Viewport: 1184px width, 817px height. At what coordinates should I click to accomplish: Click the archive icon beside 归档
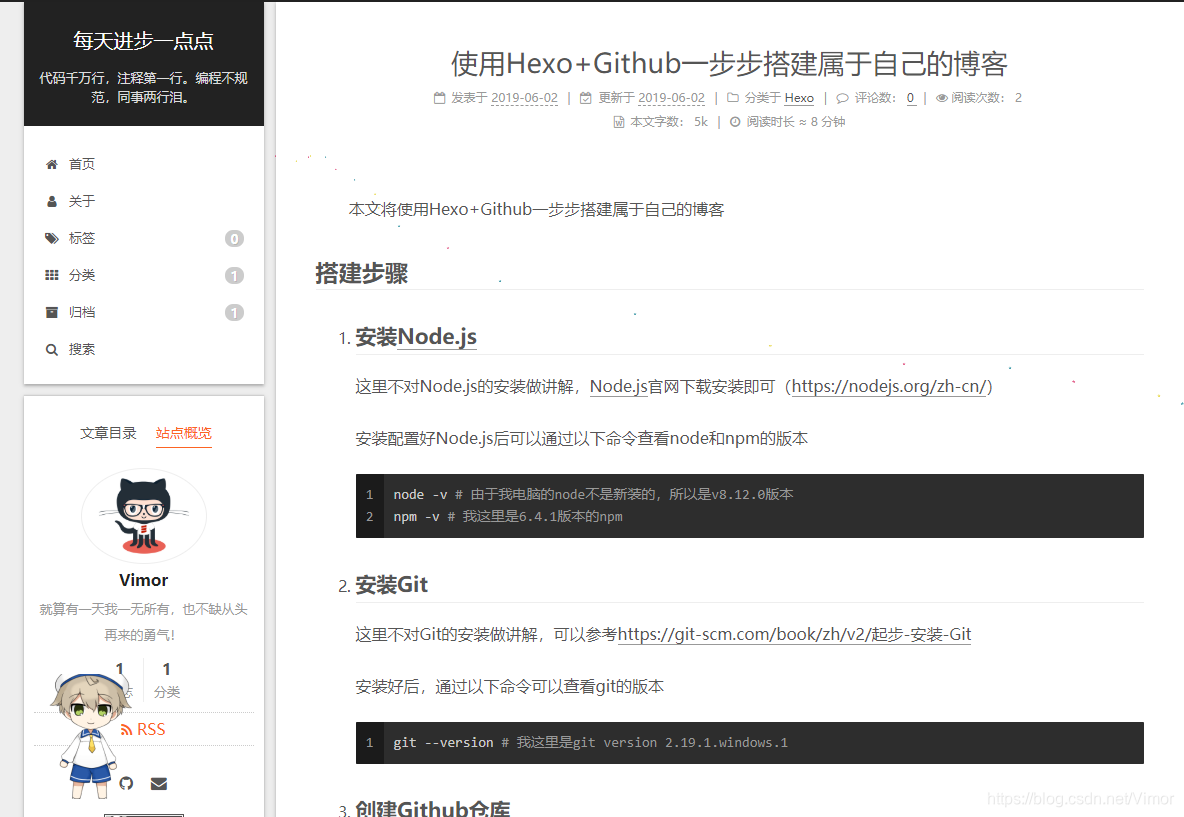click(x=51, y=312)
